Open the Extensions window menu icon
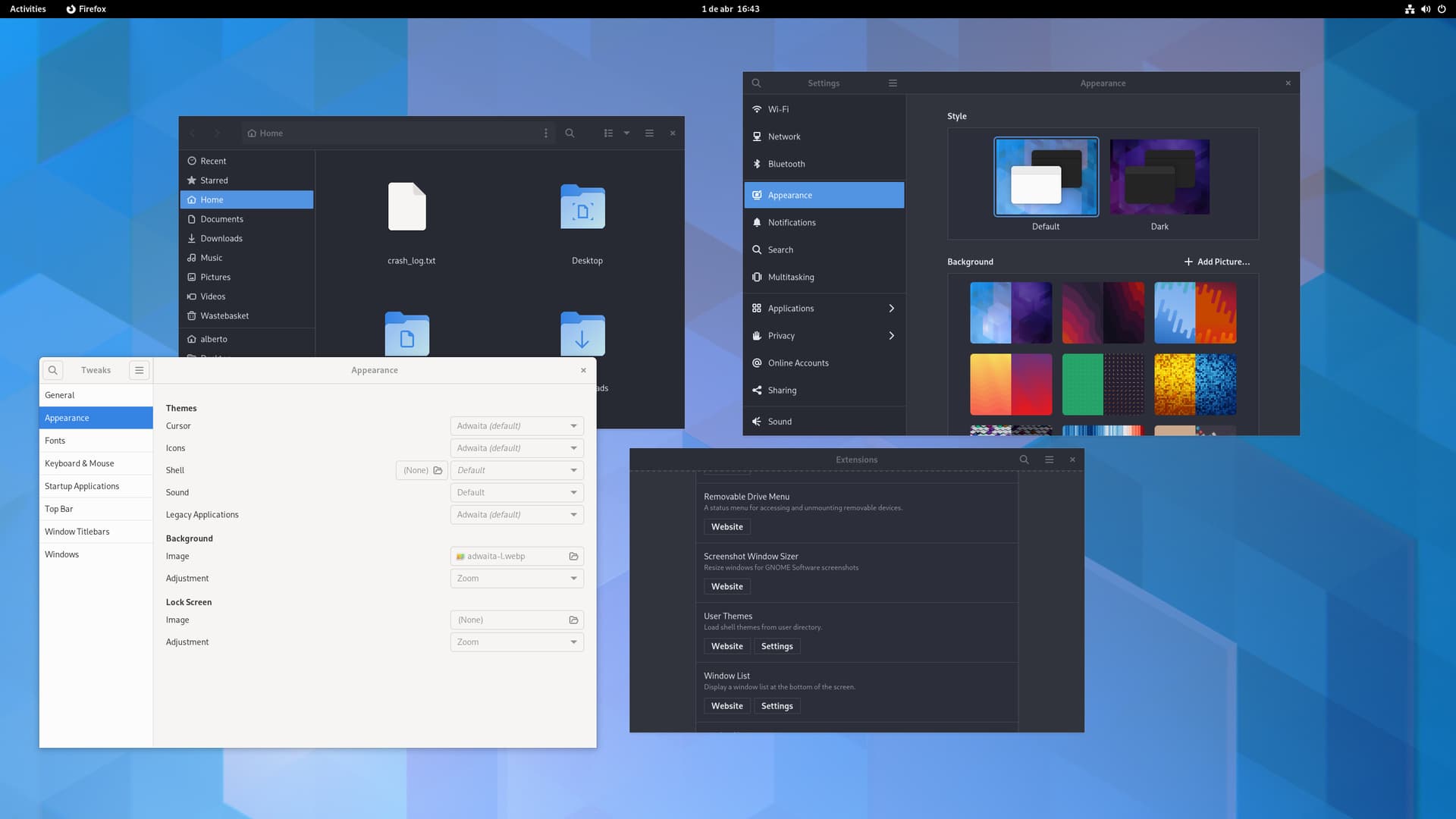The width and height of the screenshot is (1456, 819). coord(1049,460)
